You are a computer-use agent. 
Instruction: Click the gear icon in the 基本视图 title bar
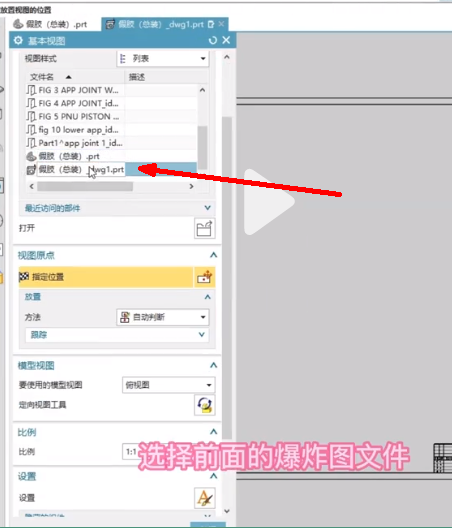tap(18, 41)
